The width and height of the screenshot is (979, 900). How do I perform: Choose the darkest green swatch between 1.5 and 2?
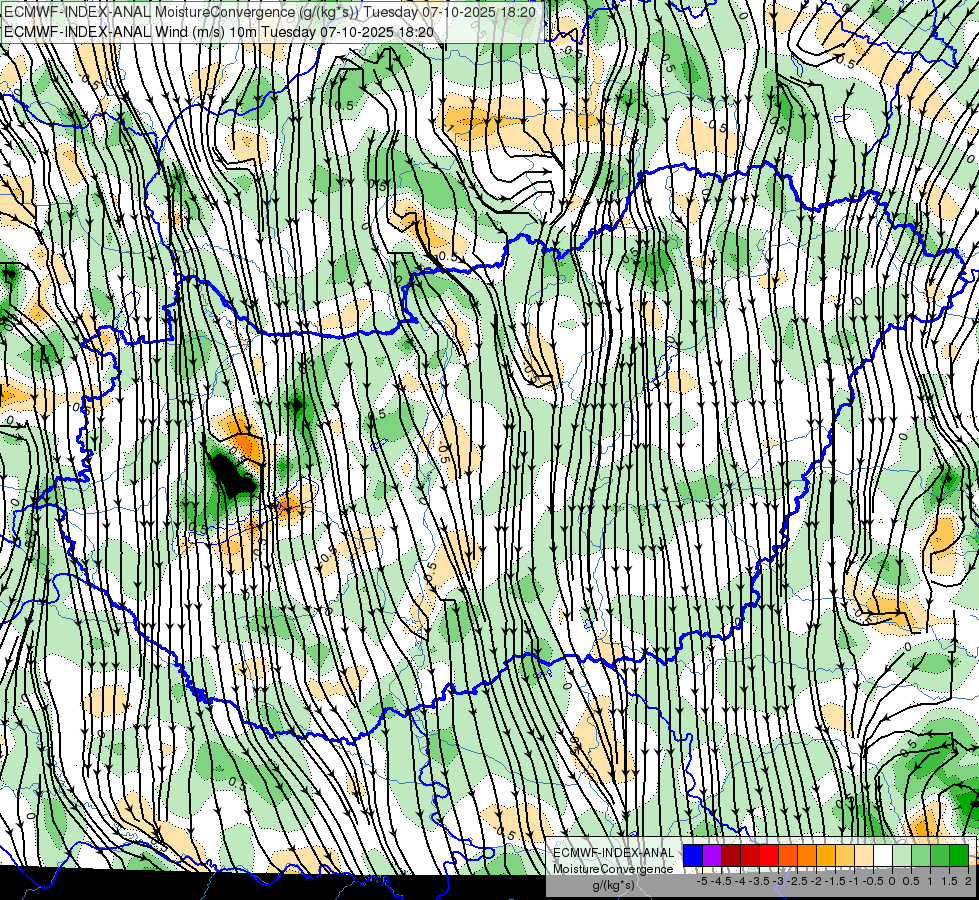(x=958, y=855)
